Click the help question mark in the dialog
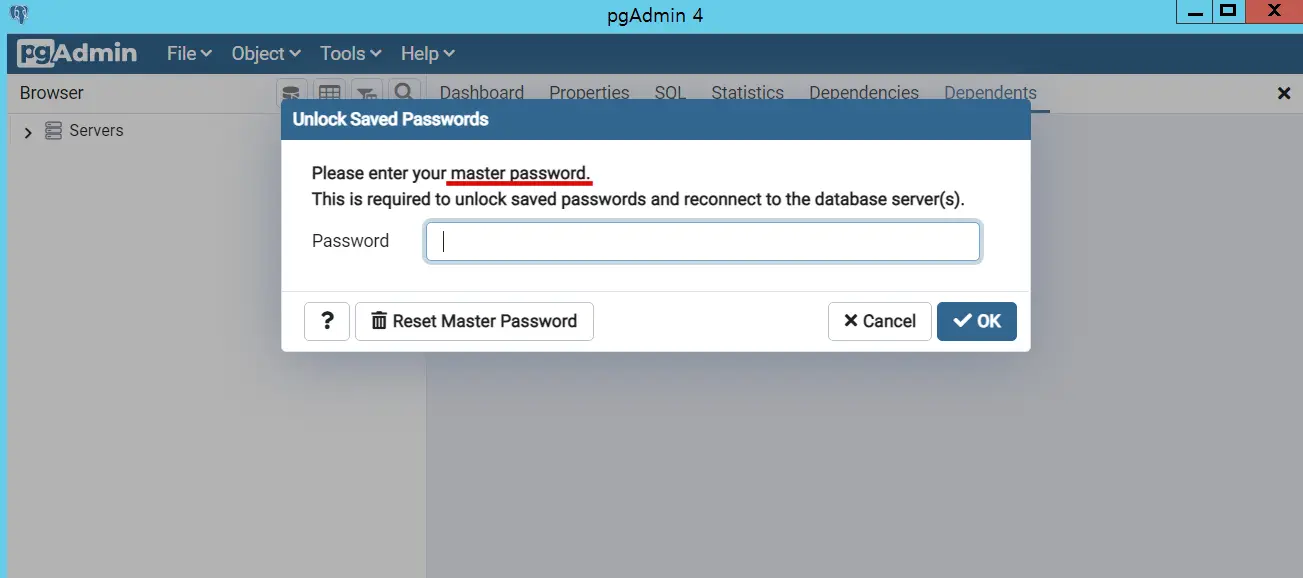The image size is (1303, 578). coord(327,321)
